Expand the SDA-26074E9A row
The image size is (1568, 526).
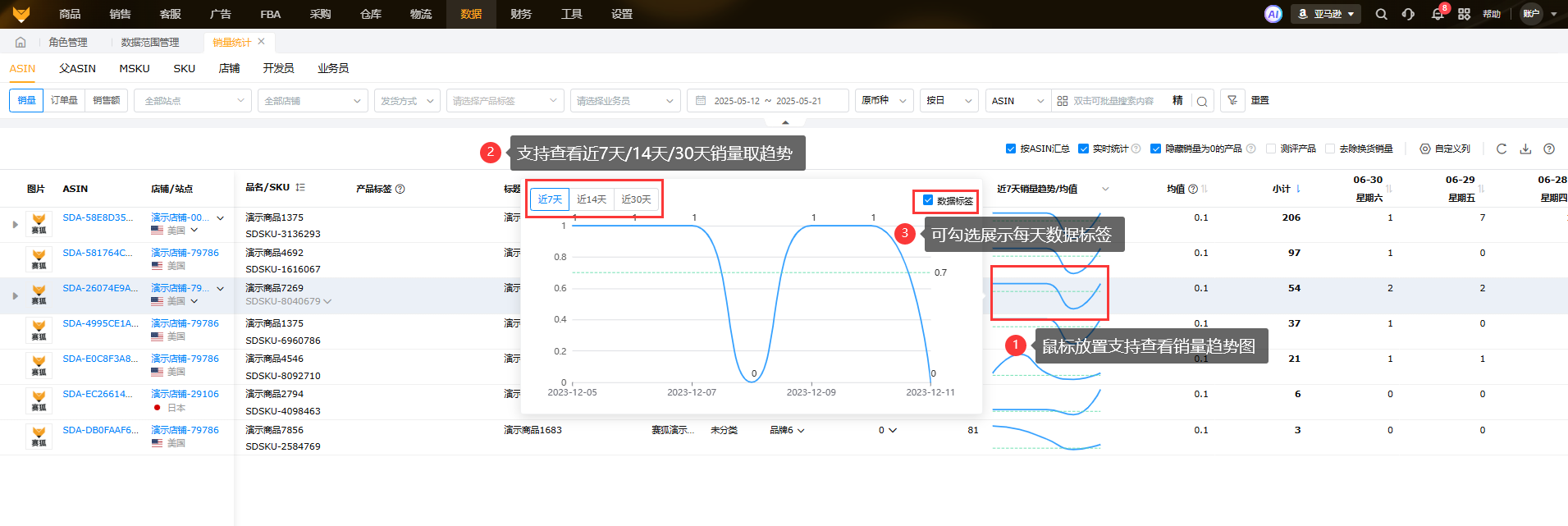(15, 295)
